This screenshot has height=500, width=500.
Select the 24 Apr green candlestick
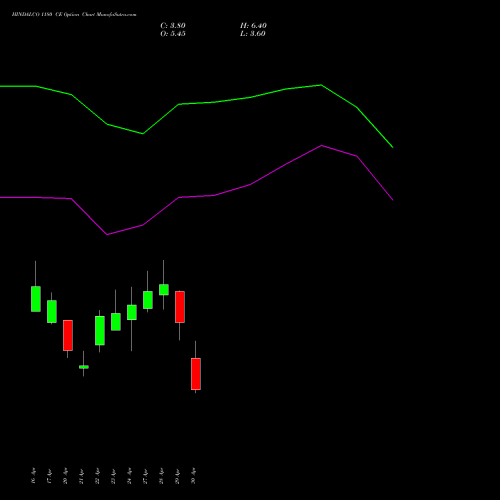tap(132, 312)
